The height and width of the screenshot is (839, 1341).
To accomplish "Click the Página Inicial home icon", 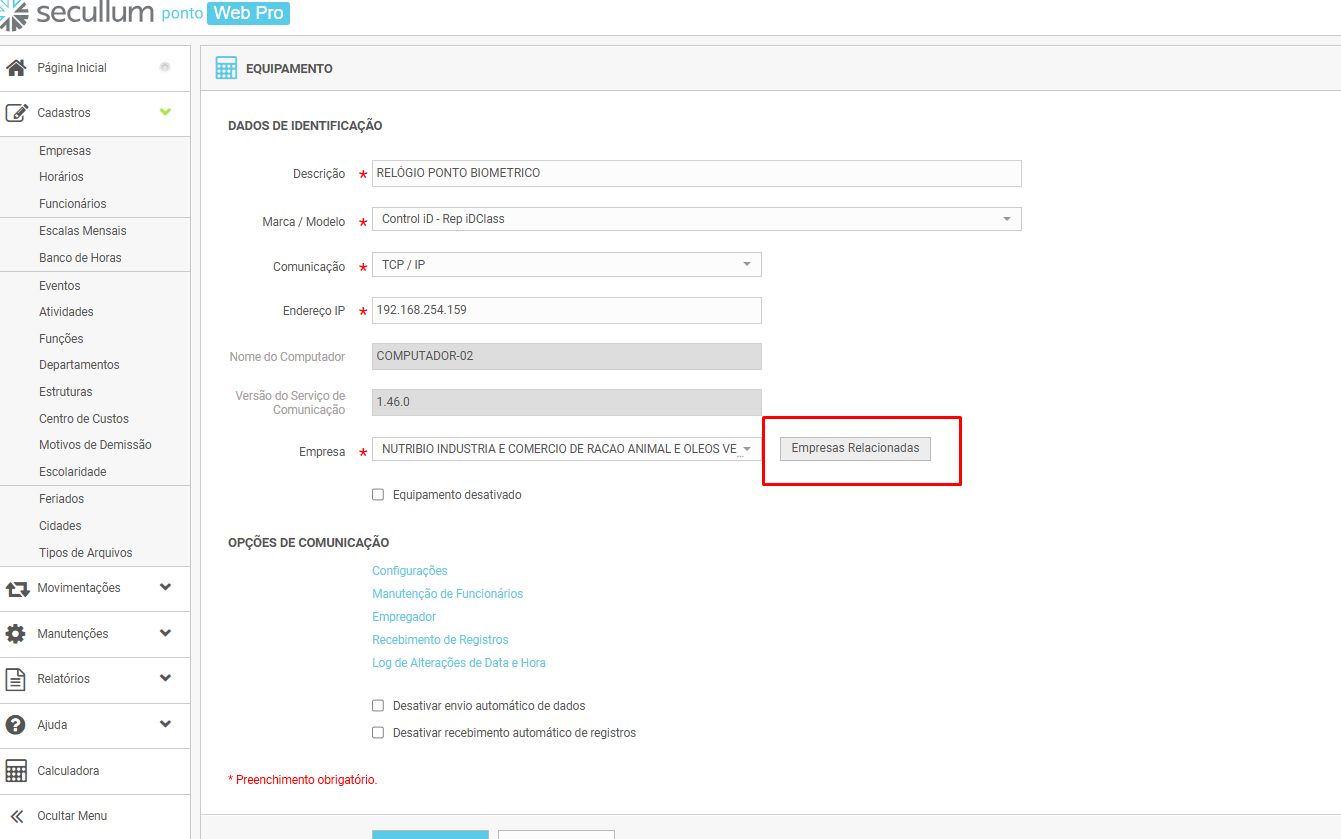I will click(x=16, y=68).
